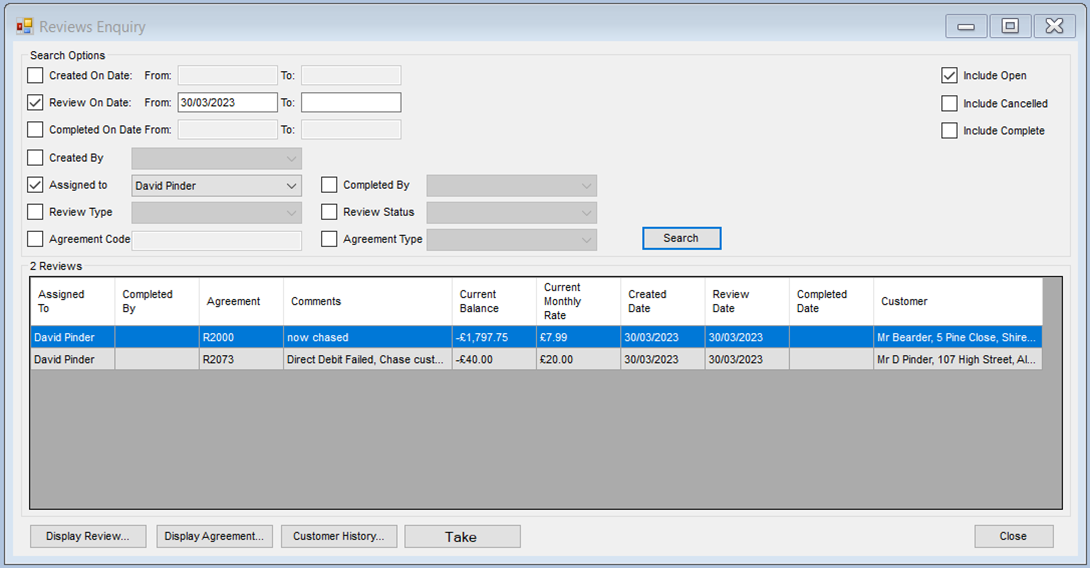Click the Reviews Enquiry window title icon
Viewport: 1090px width, 568px height.
pos(25,27)
